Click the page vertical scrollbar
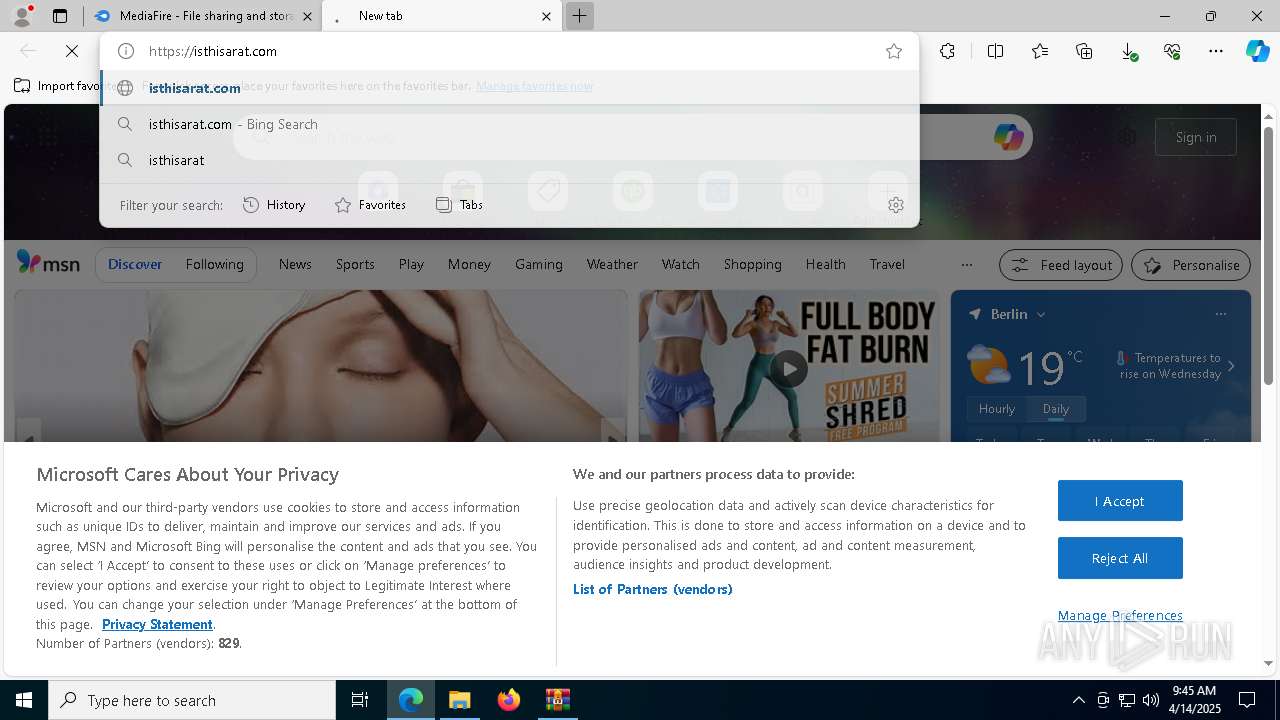 click(x=1268, y=258)
